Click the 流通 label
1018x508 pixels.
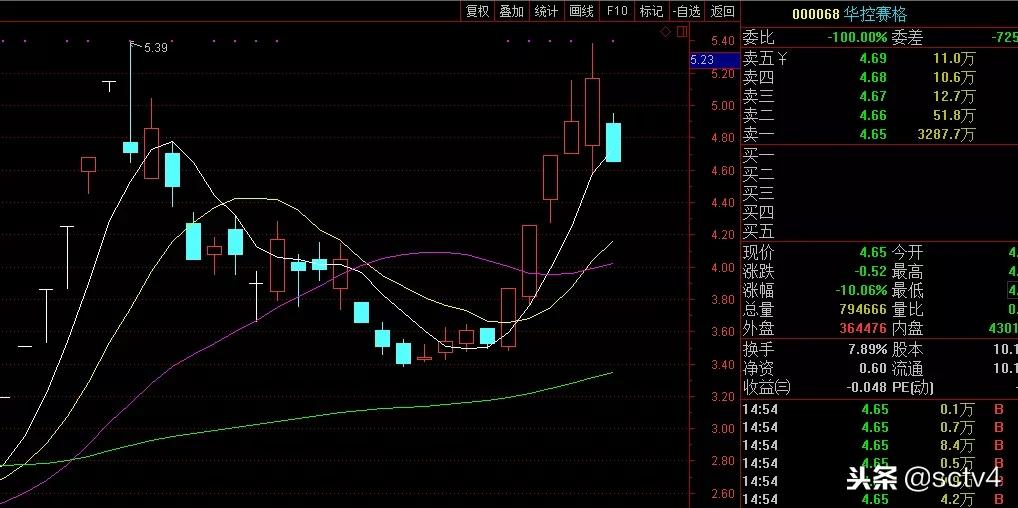point(907,368)
